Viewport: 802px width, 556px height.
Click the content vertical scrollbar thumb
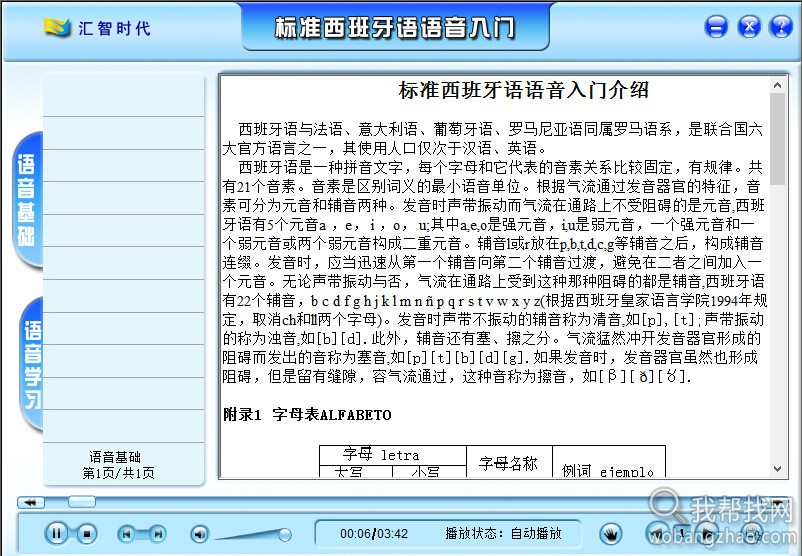click(777, 139)
